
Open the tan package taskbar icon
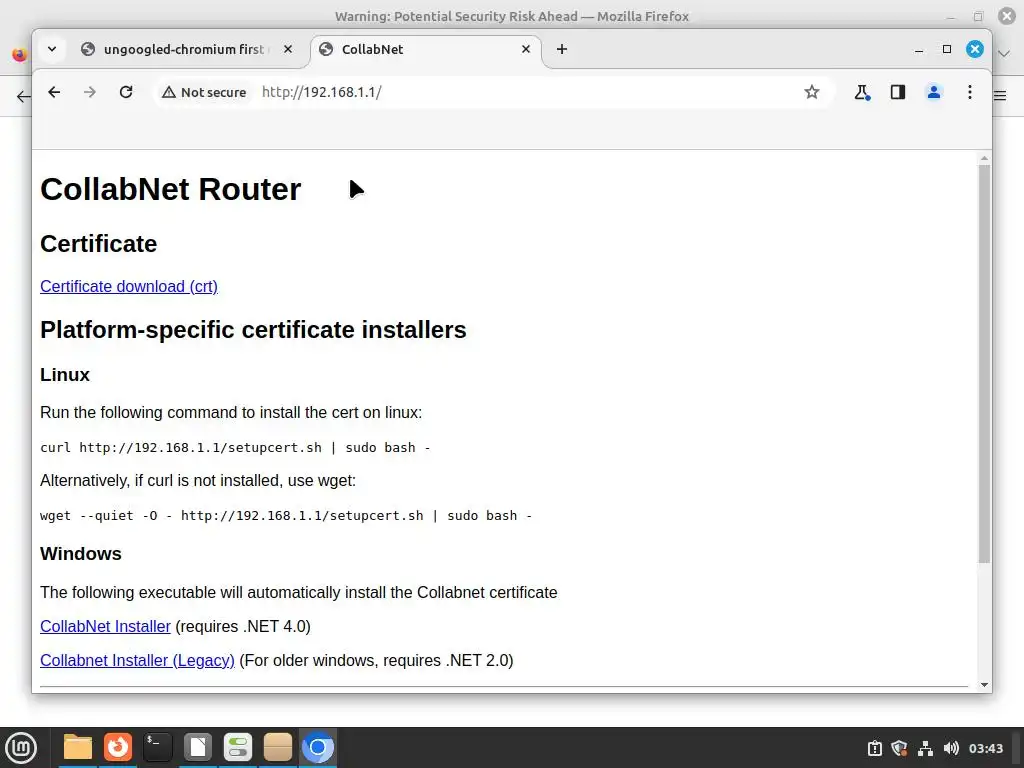tap(278, 747)
